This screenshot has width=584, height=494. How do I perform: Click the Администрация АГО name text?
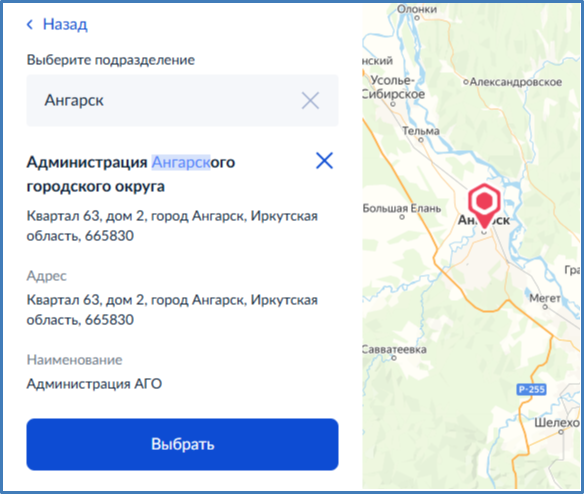(x=94, y=384)
